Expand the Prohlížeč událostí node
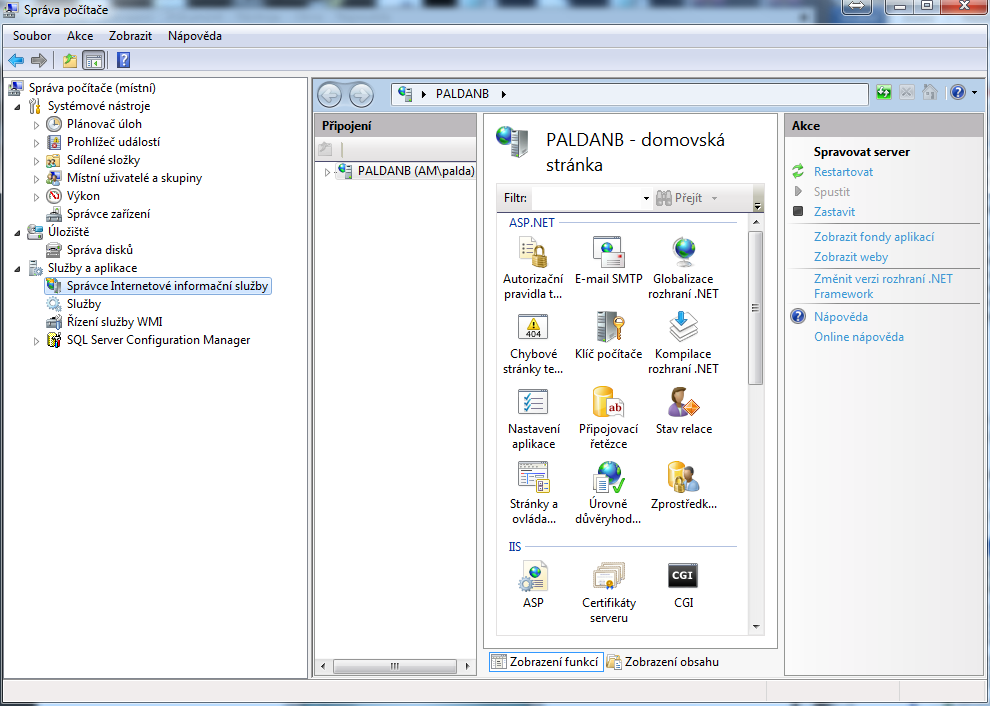 [37, 143]
